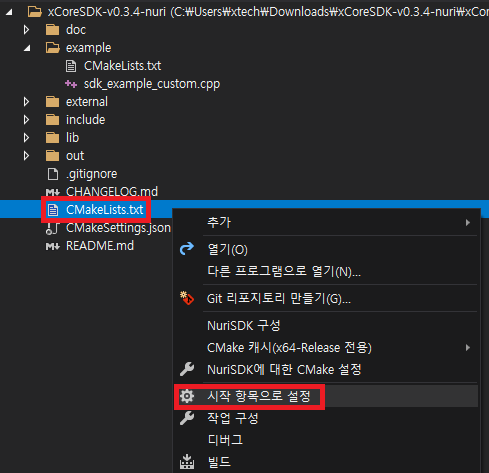489x473 pixels.
Task: Expand the external folder arrow
Action: tap(26, 102)
